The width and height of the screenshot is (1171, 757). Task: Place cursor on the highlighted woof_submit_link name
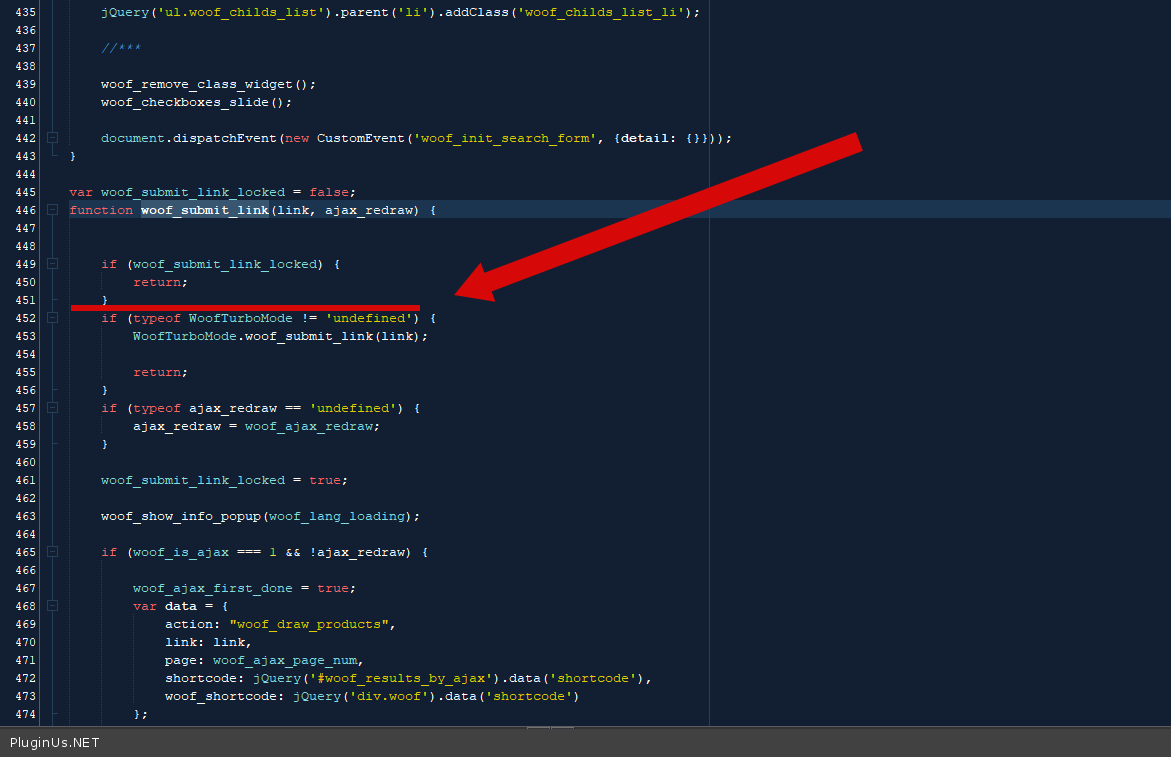(204, 210)
